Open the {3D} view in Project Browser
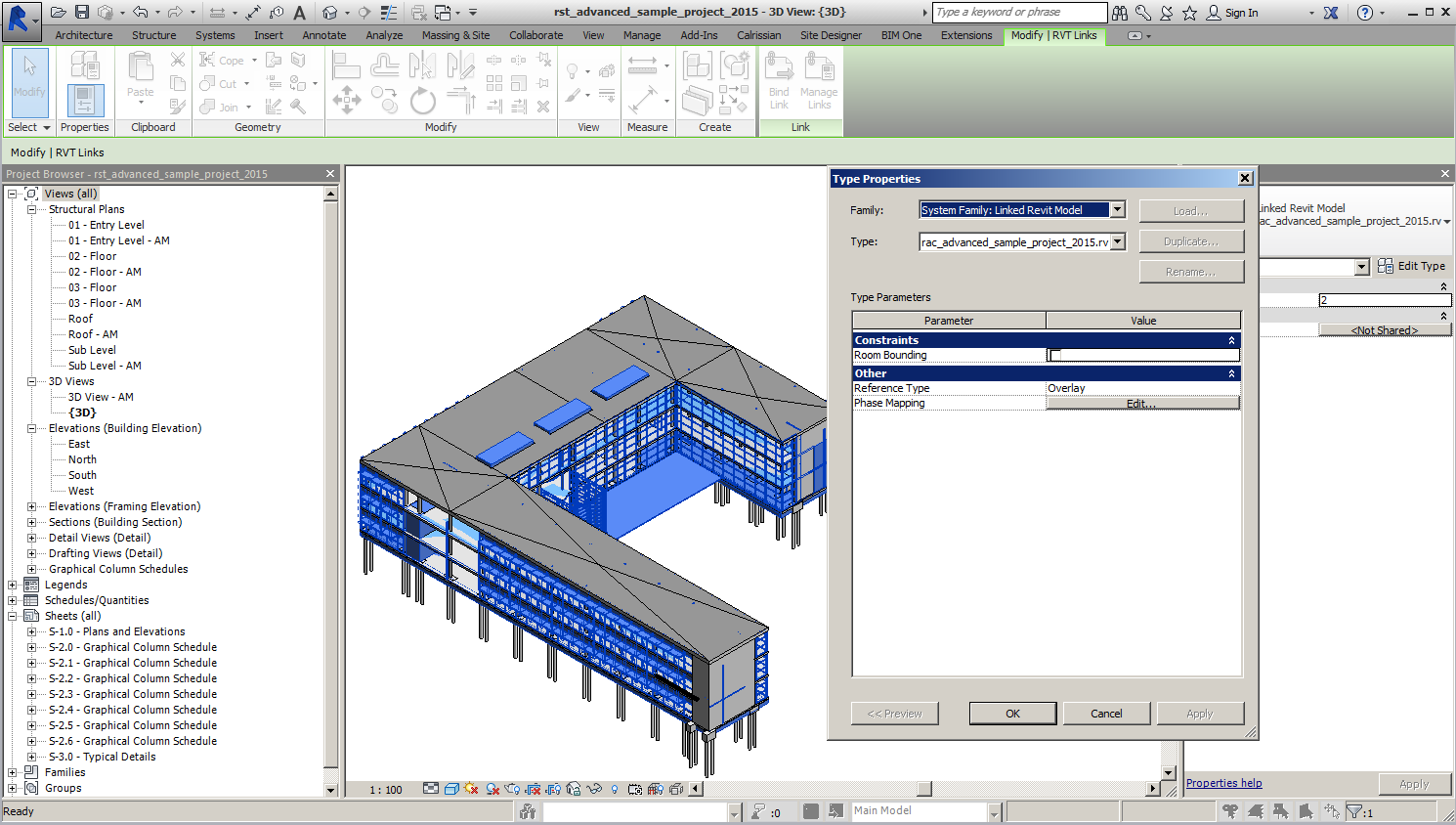Screen dimensions: 1456x825 (82, 412)
